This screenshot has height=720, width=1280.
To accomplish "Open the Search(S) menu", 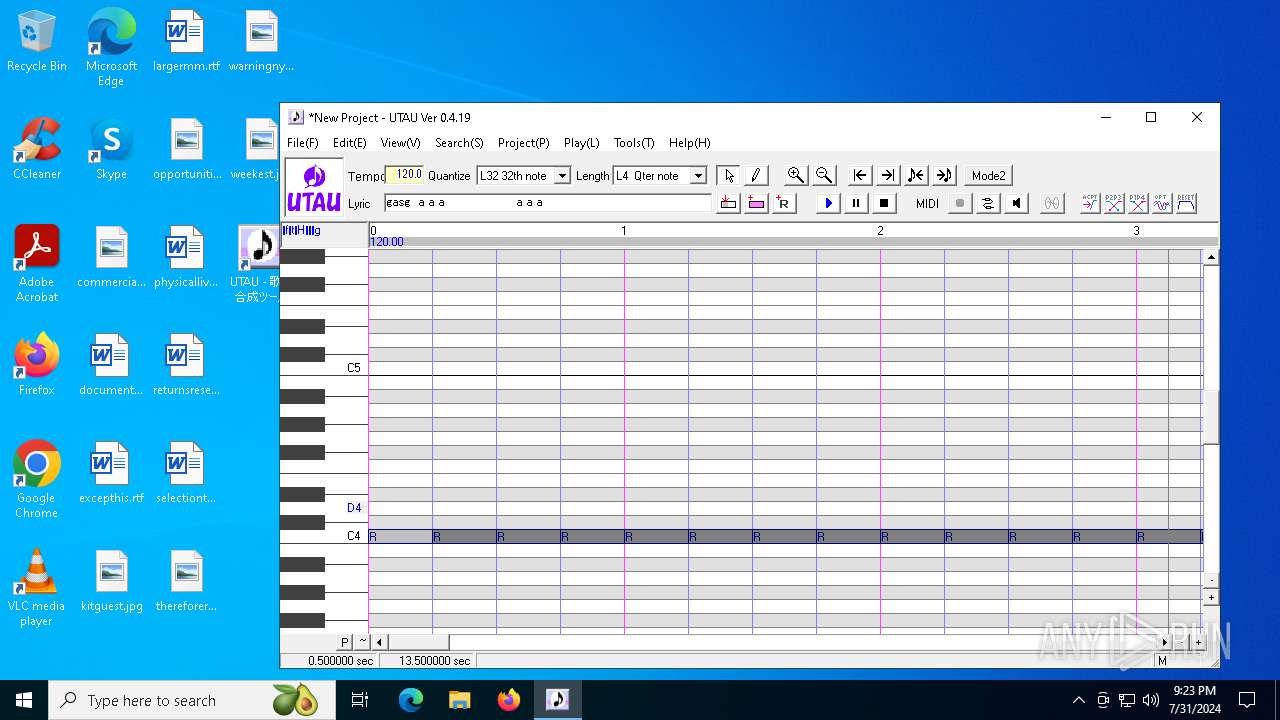I will pyautogui.click(x=459, y=143).
